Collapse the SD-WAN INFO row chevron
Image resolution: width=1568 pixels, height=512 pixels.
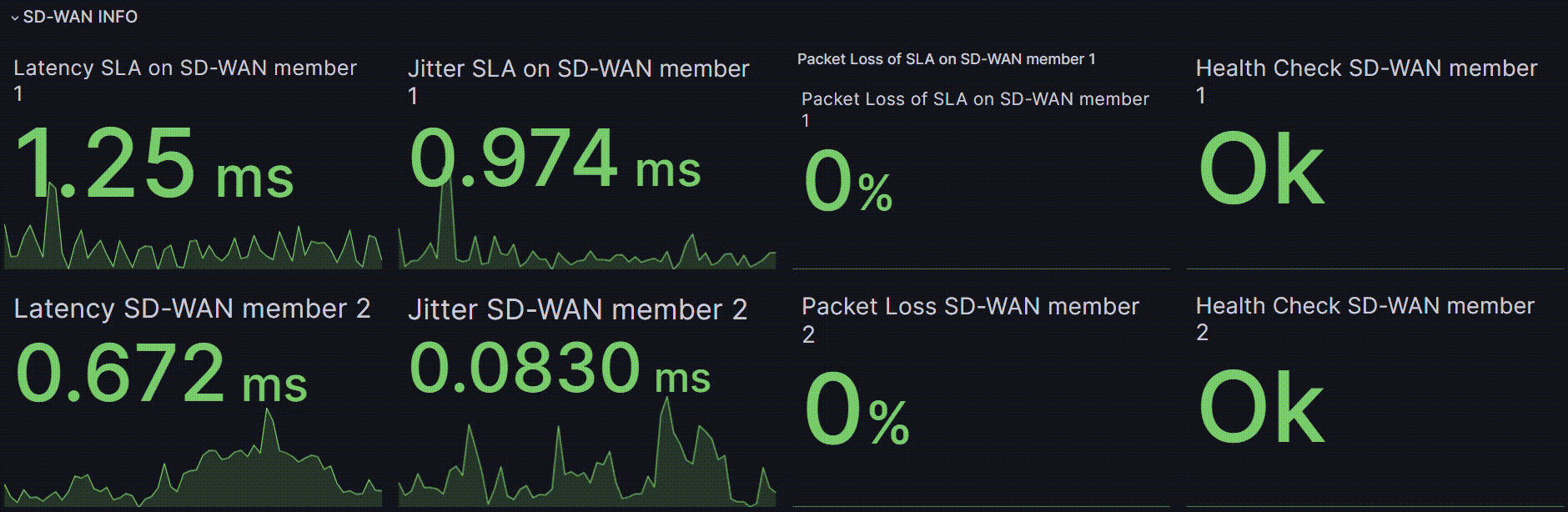[x=14, y=18]
